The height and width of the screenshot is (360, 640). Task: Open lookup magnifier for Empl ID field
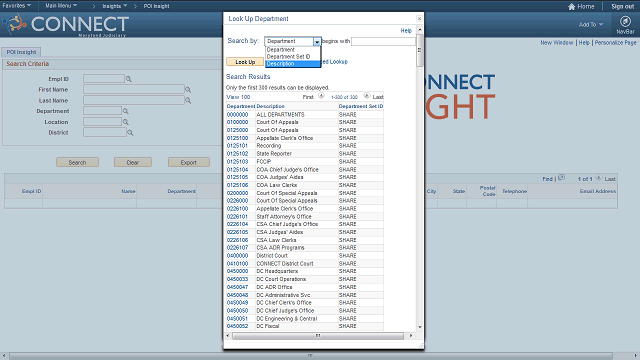coord(129,79)
